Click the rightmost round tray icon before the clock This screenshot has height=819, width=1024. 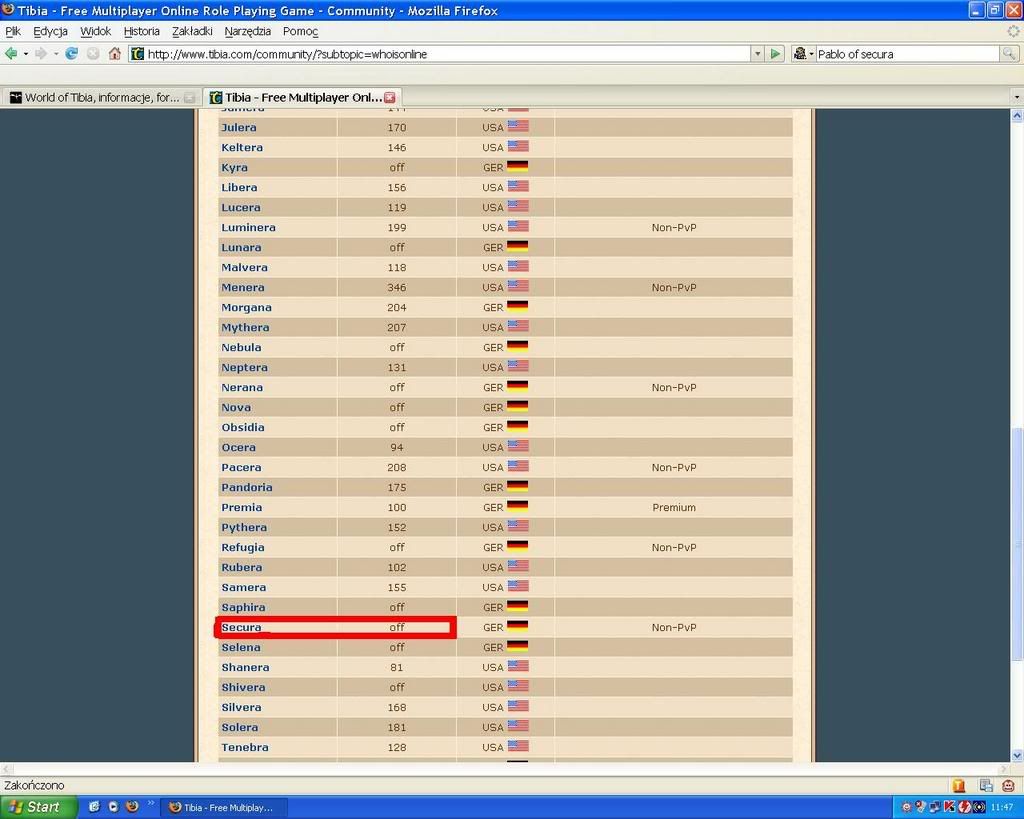pyautogui.click(x=979, y=807)
